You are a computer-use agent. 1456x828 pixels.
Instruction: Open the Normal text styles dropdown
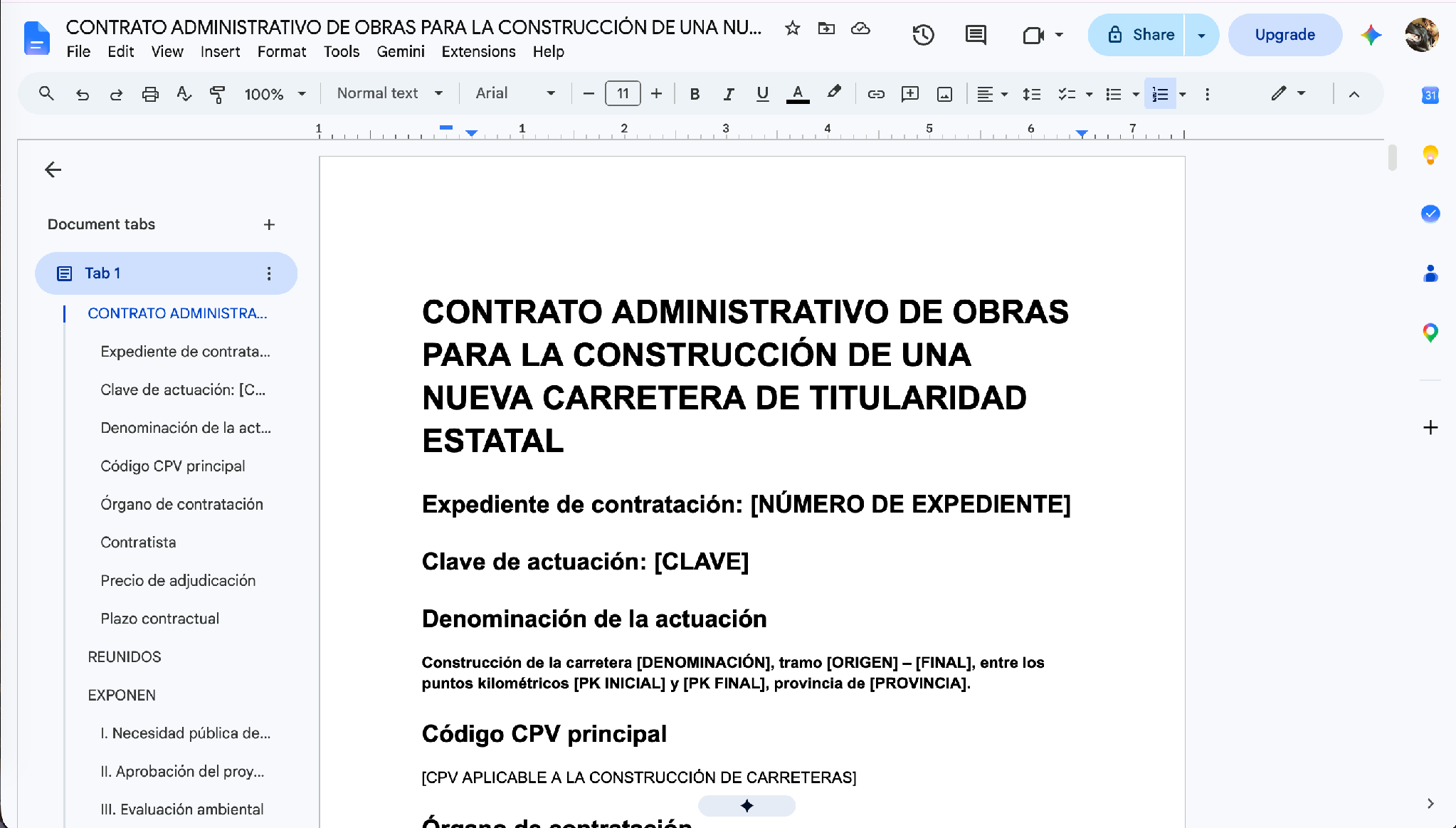pyautogui.click(x=390, y=93)
